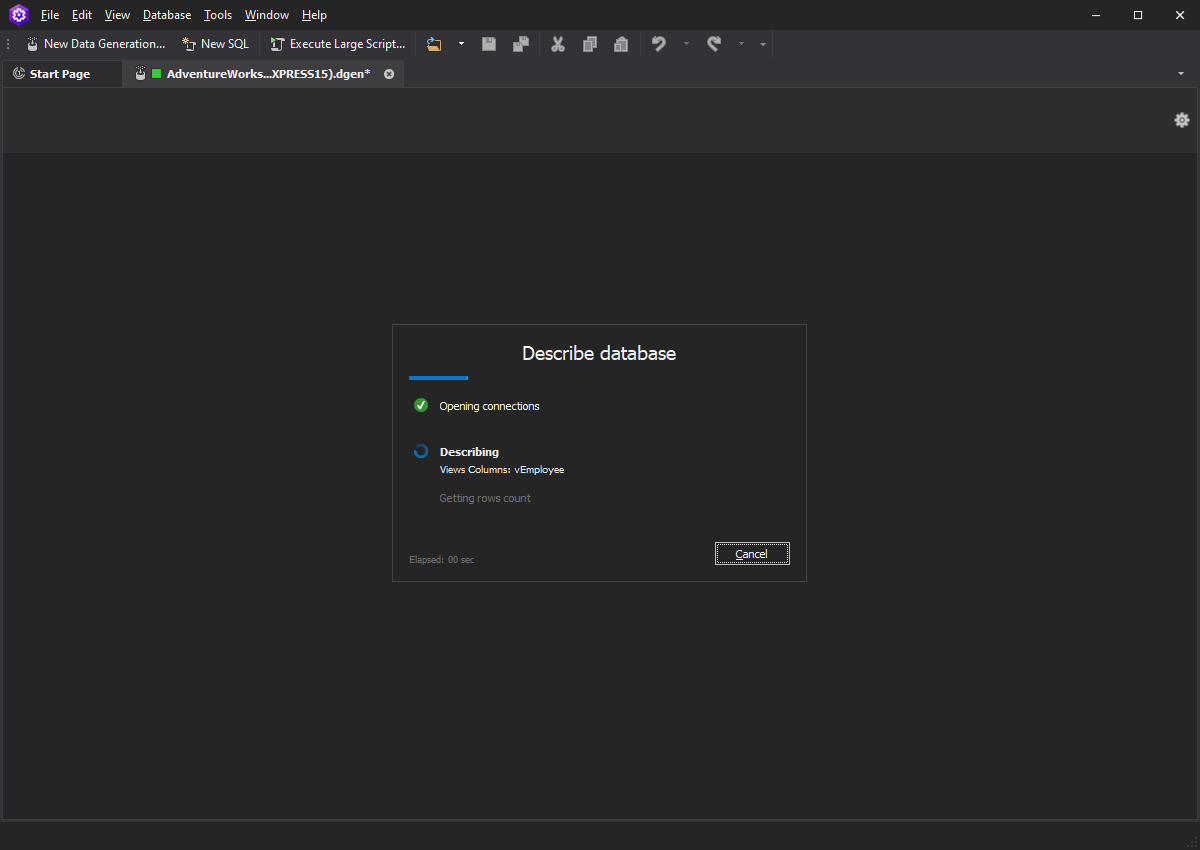This screenshot has height=850, width=1200.
Task: Cancel the Describe database operation
Action: point(752,553)
